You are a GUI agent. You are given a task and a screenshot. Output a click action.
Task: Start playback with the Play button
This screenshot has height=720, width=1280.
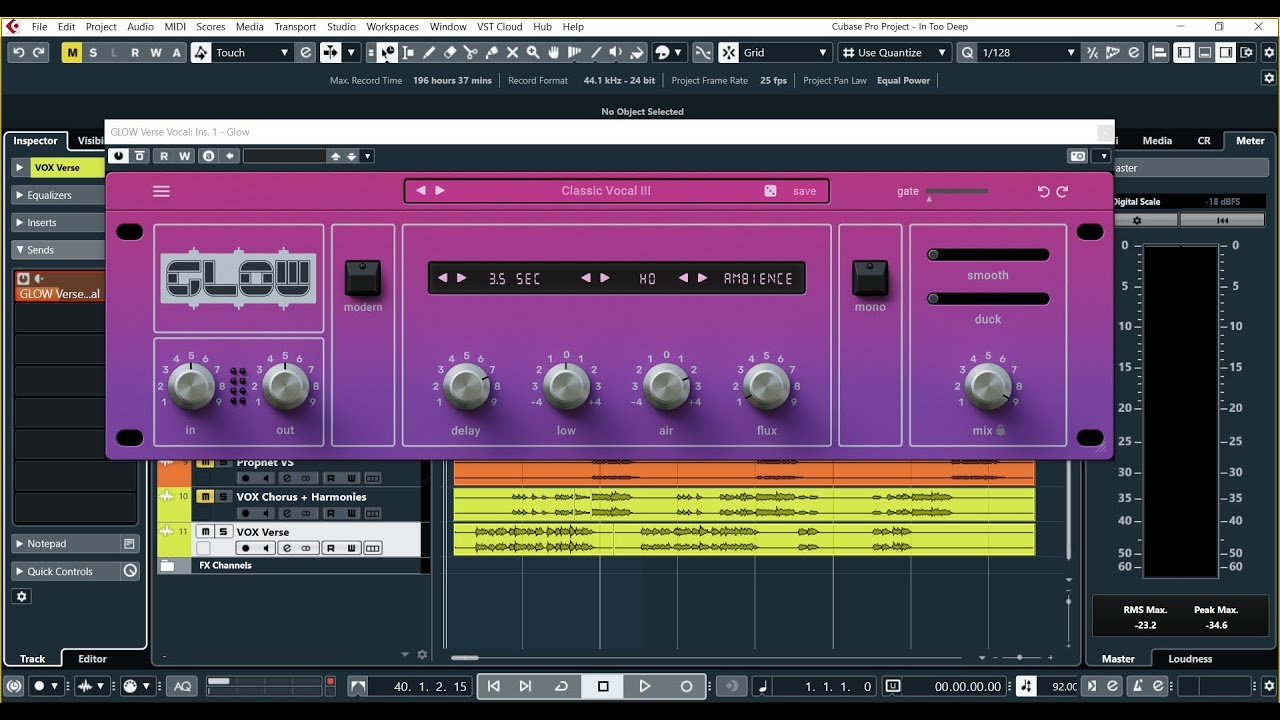[x=645, y=686]
